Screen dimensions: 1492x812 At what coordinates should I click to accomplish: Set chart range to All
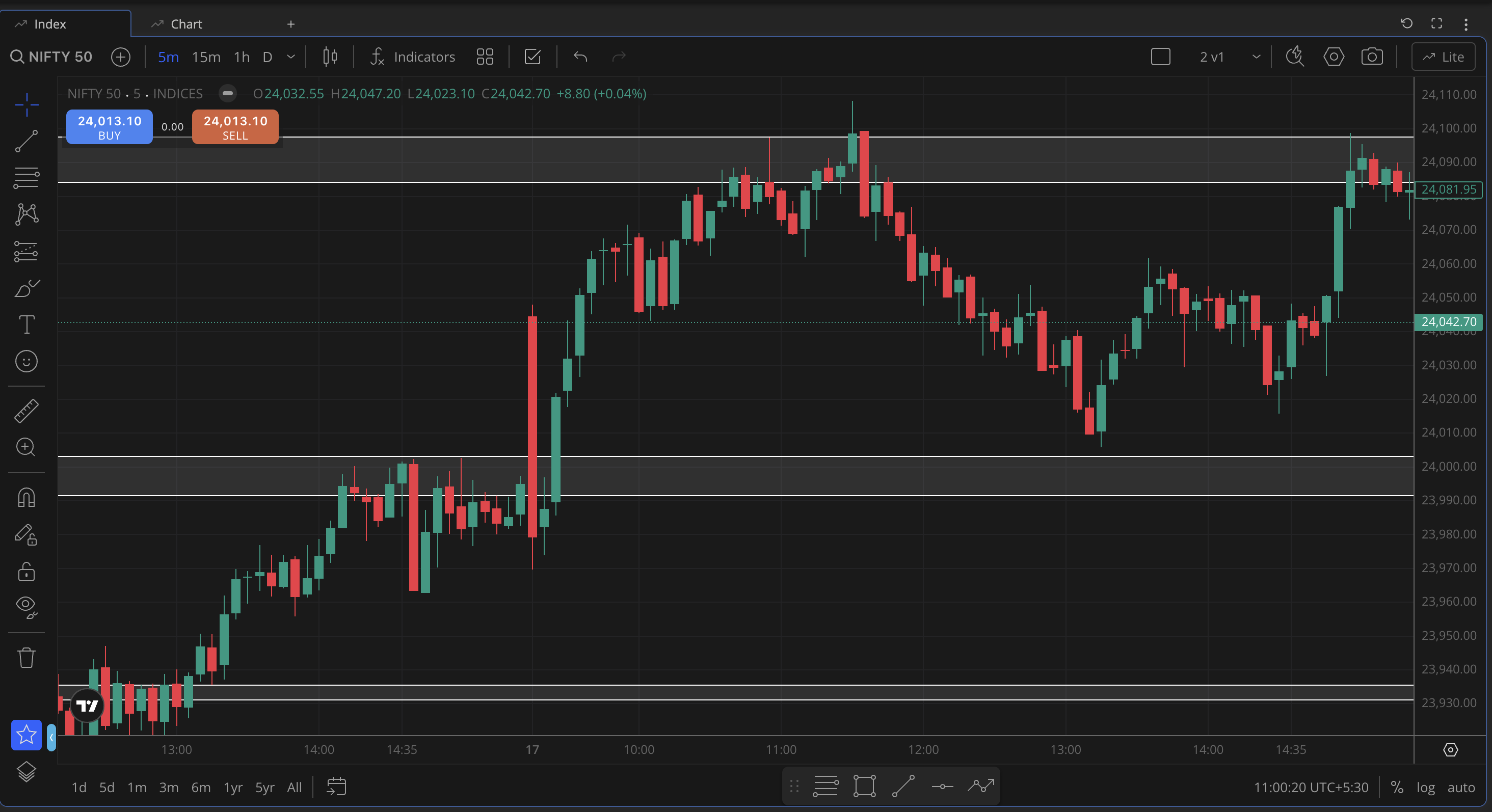point(294,787)
